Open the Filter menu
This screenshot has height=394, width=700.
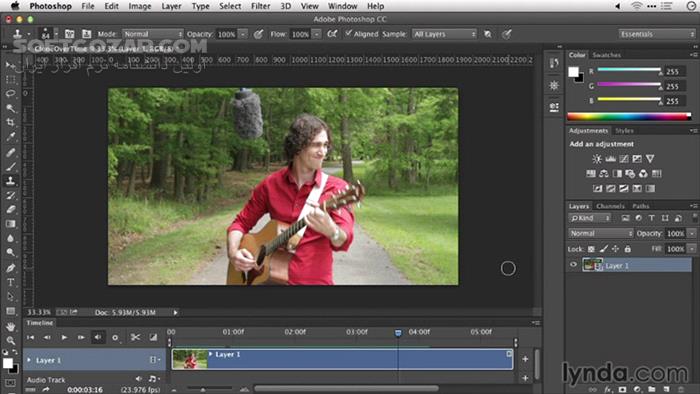click(x=260, y=6)
